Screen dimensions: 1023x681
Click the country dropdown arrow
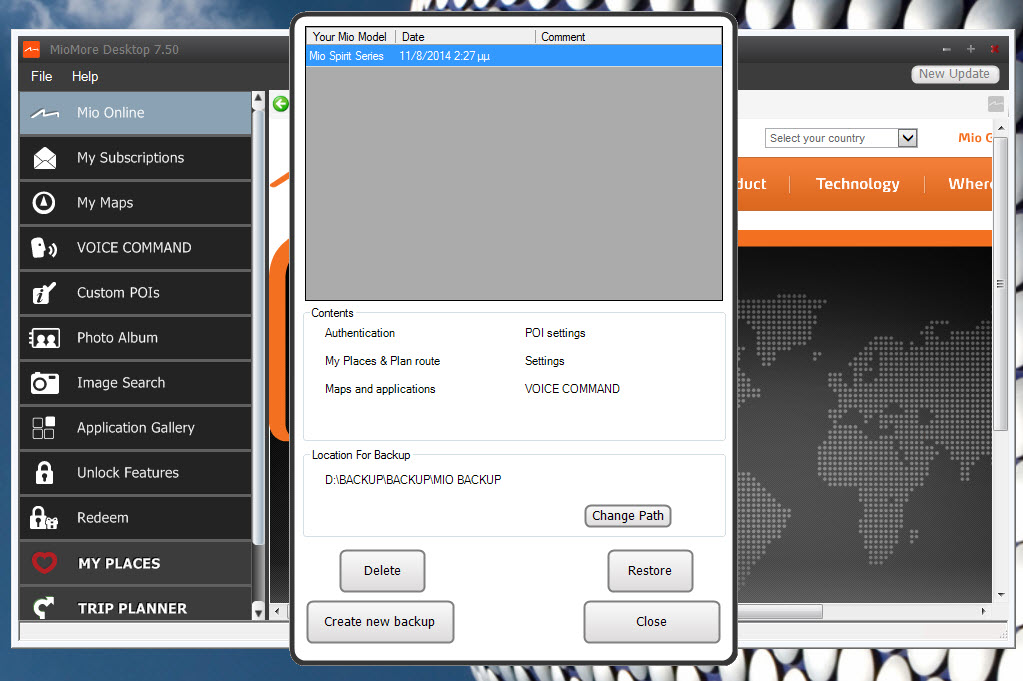(x=908, y=138)
